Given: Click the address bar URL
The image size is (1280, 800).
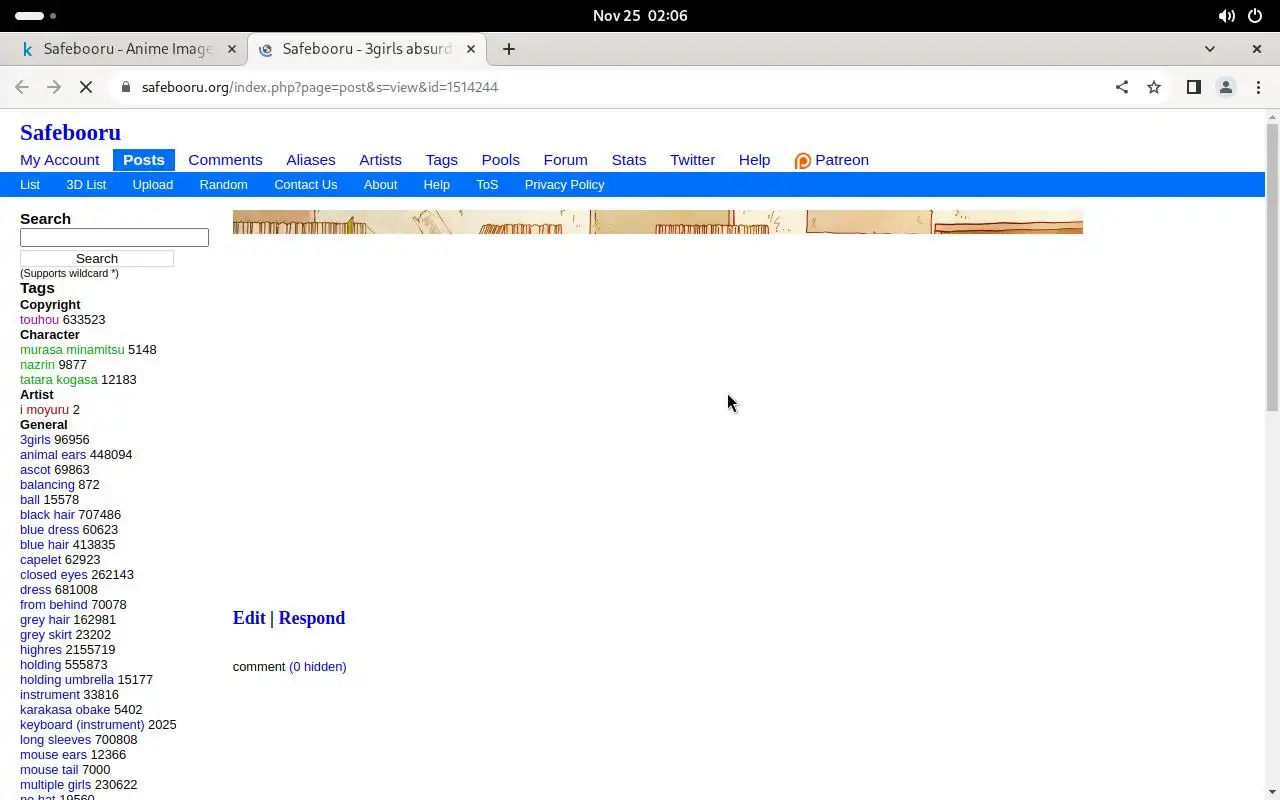Looking at the screenshot, I should click(x=320, y=87).
